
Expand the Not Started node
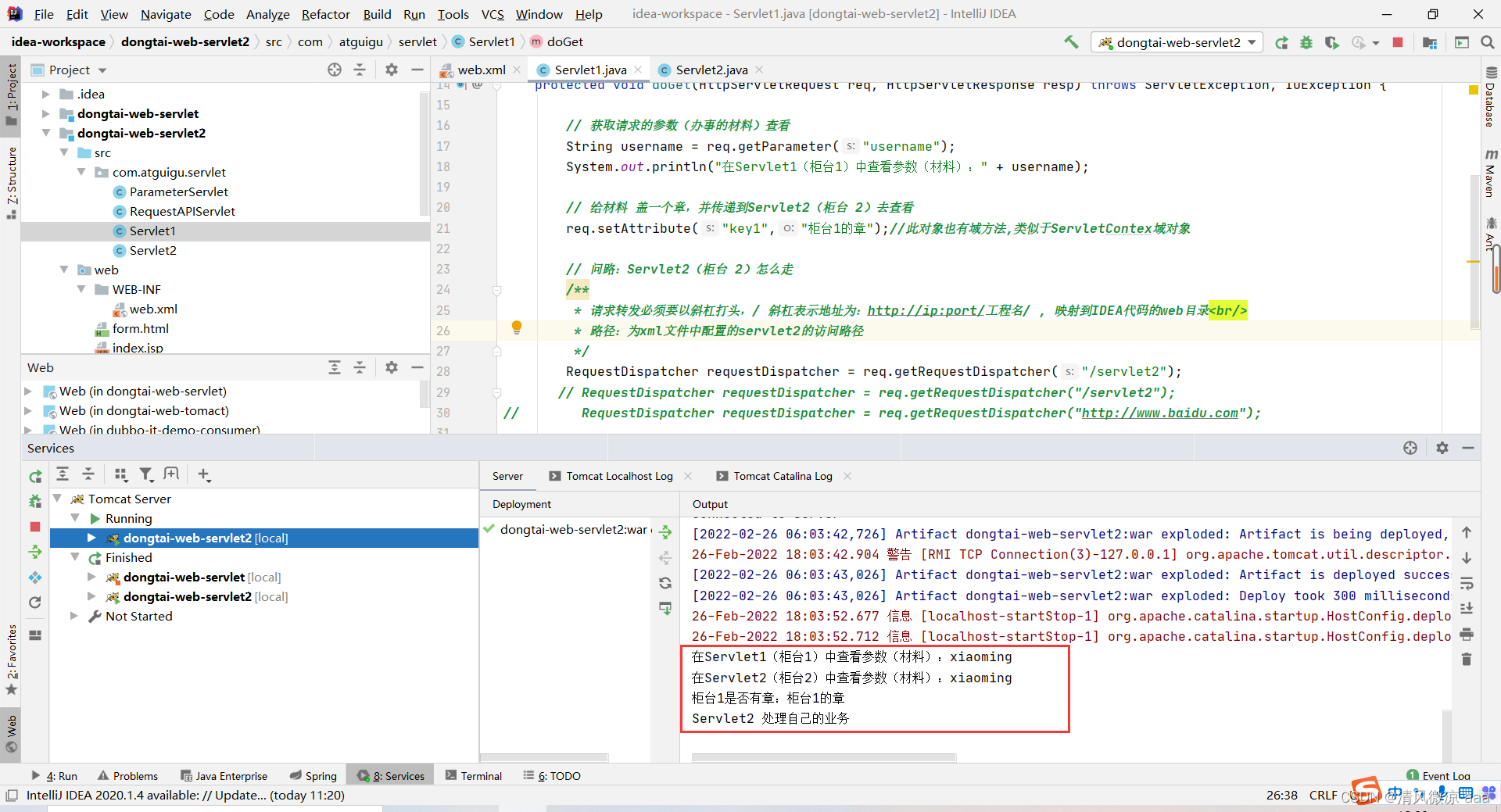tap(74, 616)
